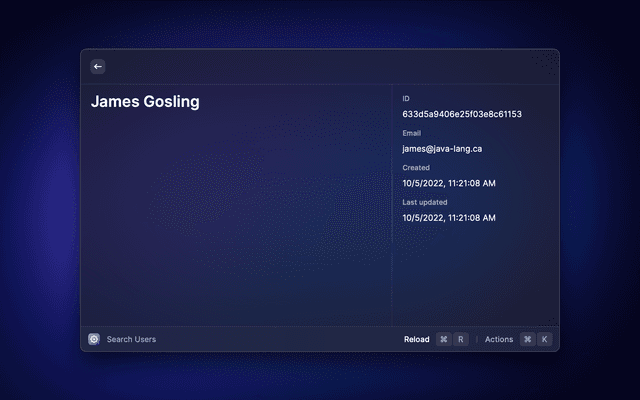Click the Last updated date value
Screen dimensions: 640x400
[449, 217]
